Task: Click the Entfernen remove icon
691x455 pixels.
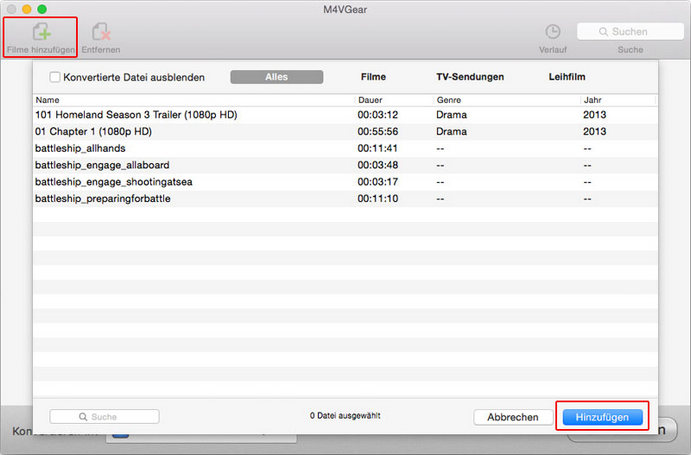Action: (x=101, y=32)
